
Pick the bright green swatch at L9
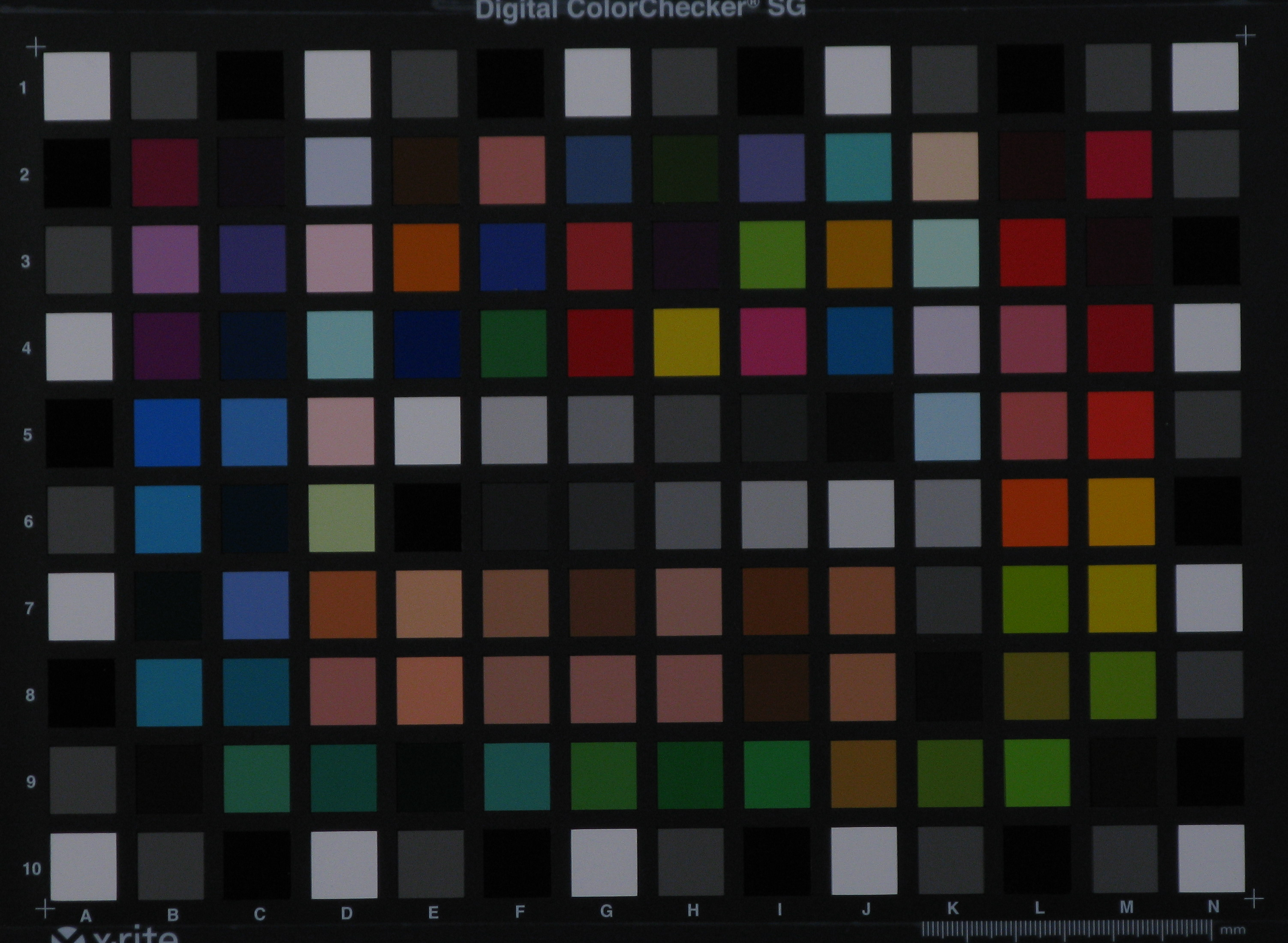tap(1037, 773)
